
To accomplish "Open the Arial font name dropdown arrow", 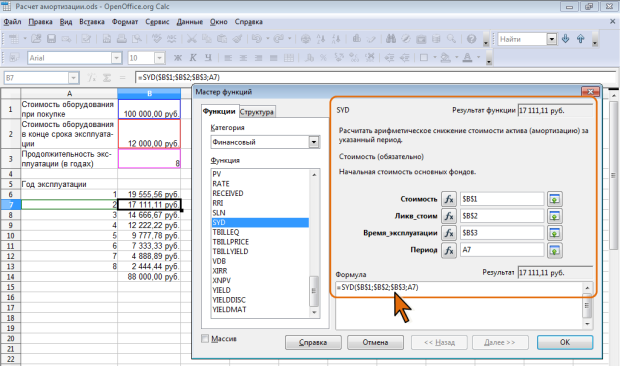I will [116, 58].
